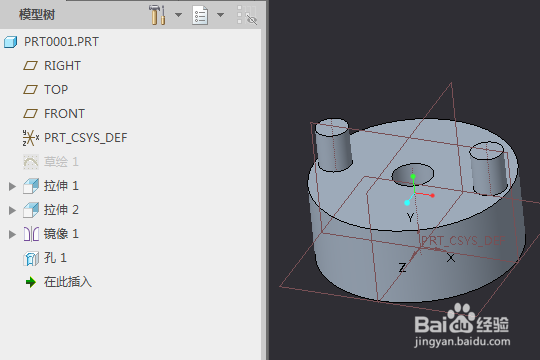This screenshot has height=360, width=540.
Task: Click the cyan Z-axis handle of dragger
Action: pos(407,203)
